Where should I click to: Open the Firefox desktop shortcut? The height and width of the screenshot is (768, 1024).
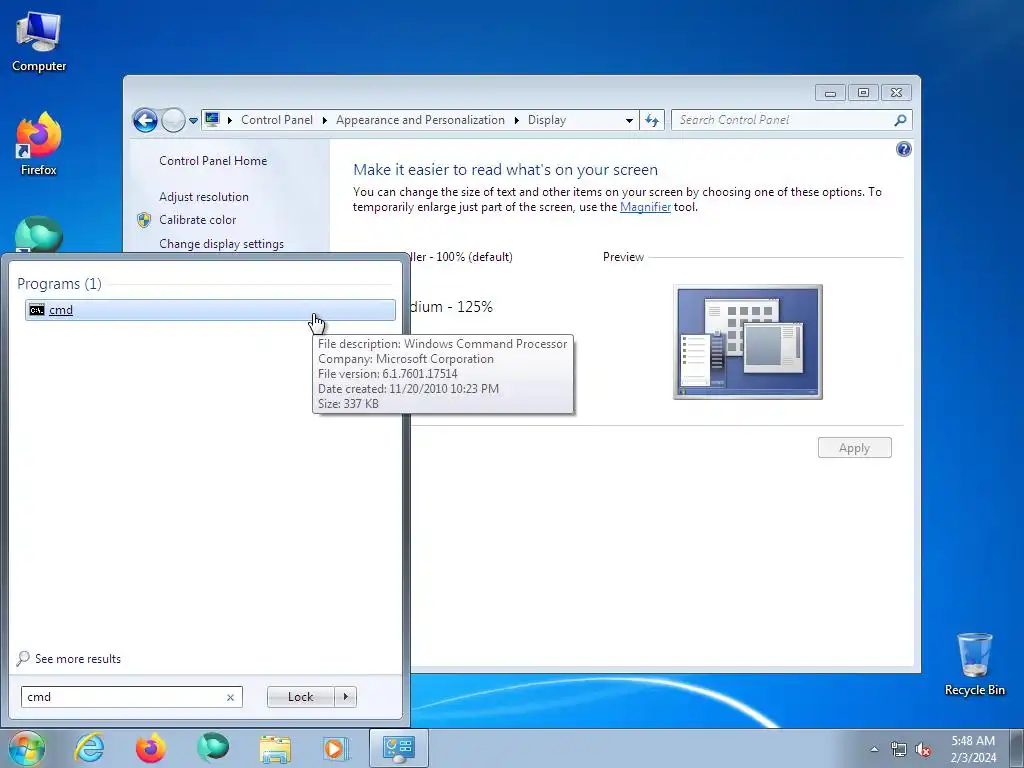(x=39, y=144)
